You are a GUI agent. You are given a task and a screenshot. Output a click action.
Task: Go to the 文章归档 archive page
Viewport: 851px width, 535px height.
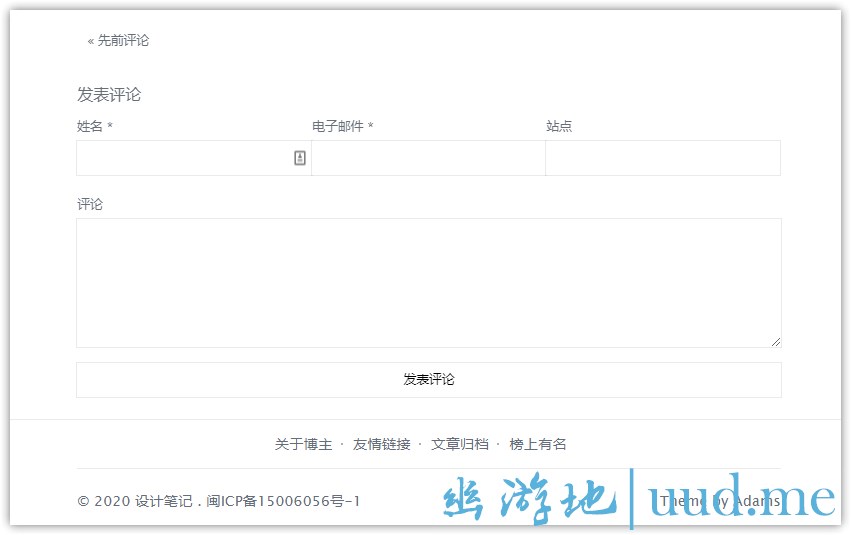pyautogui.click(x=460, y=444)
